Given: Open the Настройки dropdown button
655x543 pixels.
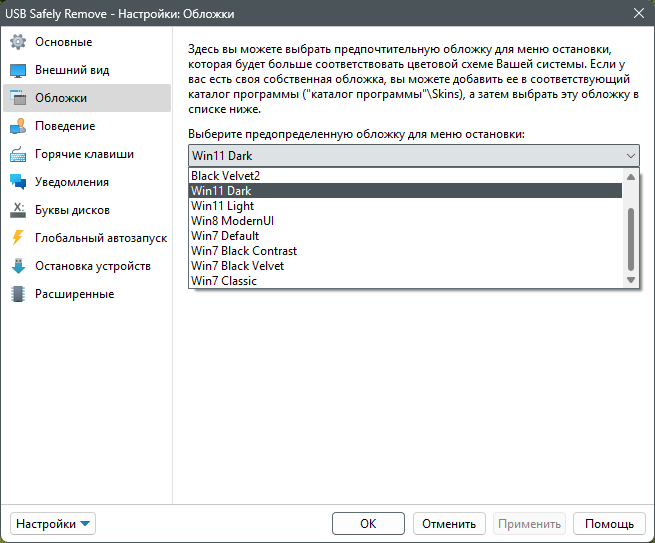Looking at the screenshot, I should pos(53,523).
